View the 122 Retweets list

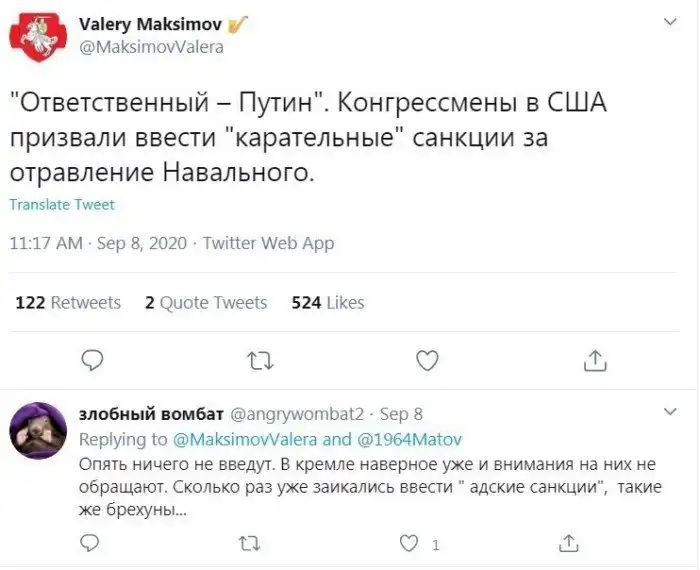(x=68, y=302)
